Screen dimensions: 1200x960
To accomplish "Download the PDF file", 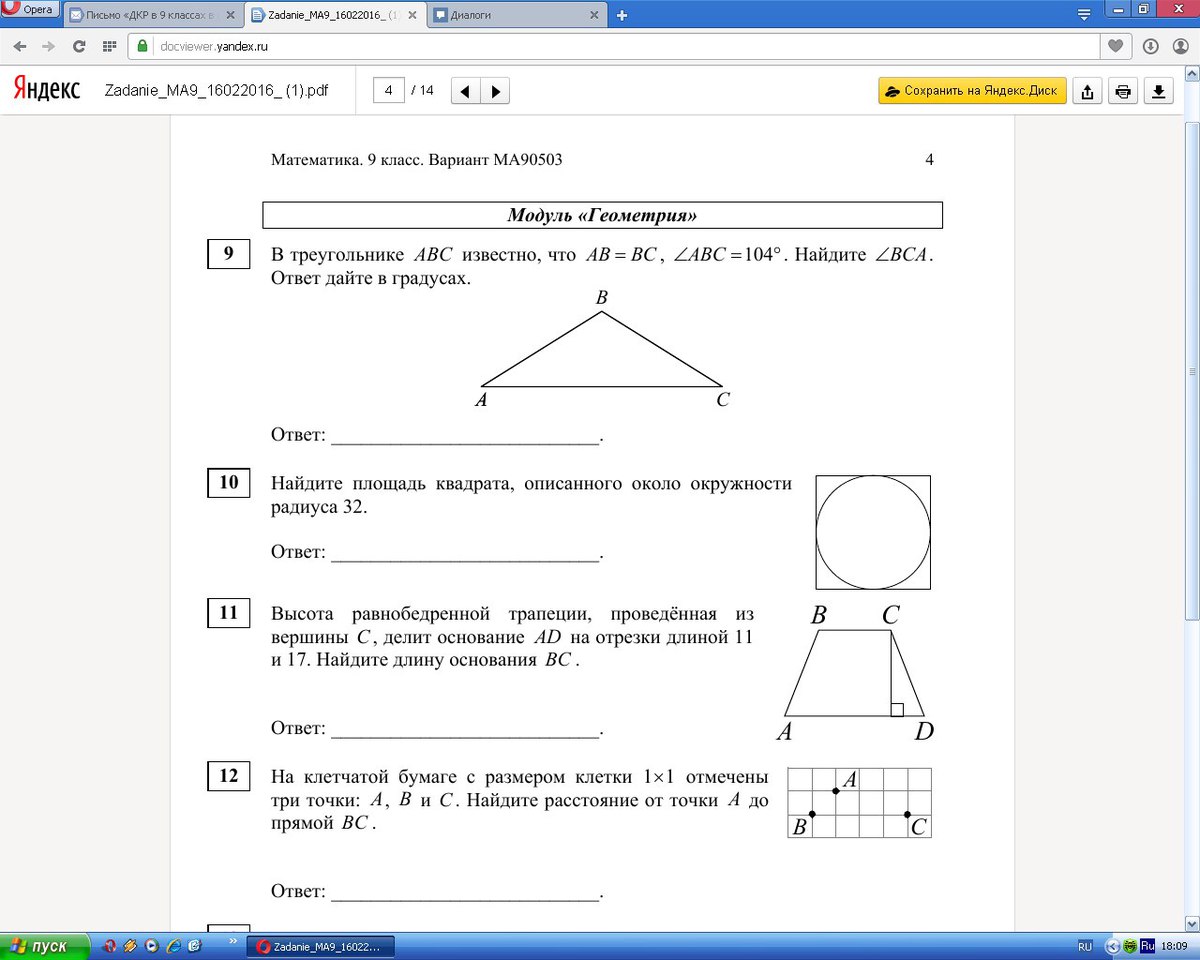I will pyautogui.click(x=1158, y=91).
